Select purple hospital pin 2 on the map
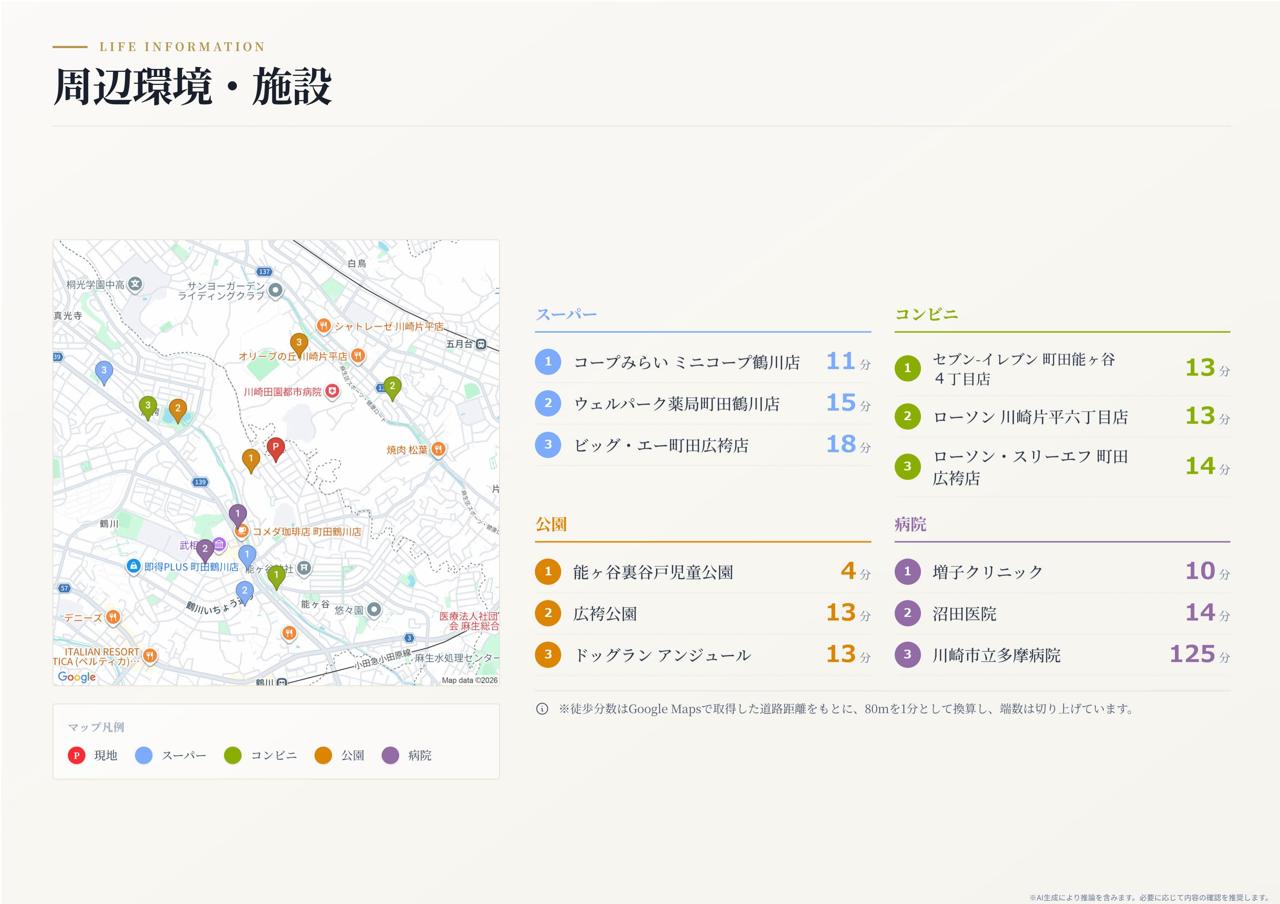Screen dimensions: 1280x904 coord(205,550)
